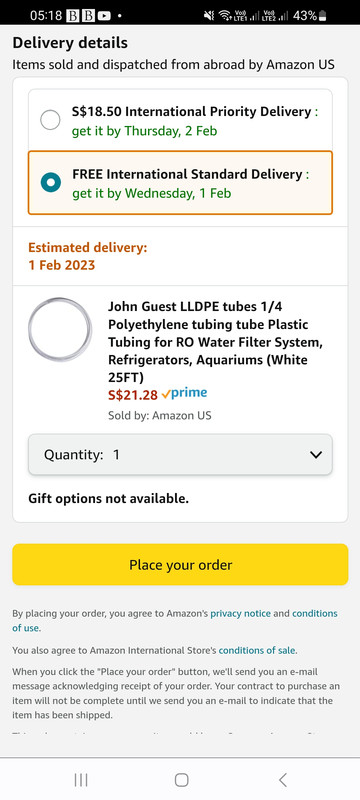Image resolution: width=360 pixels, height=800 pixels.
Task: Tap the Quantity dropdown chevron arrow
Action: click(316, 455)
